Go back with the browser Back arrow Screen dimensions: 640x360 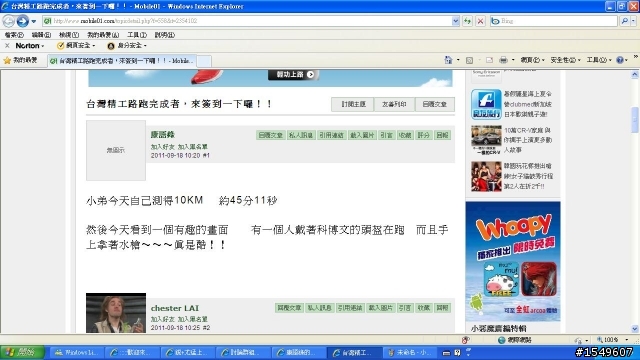coord(9,21)
